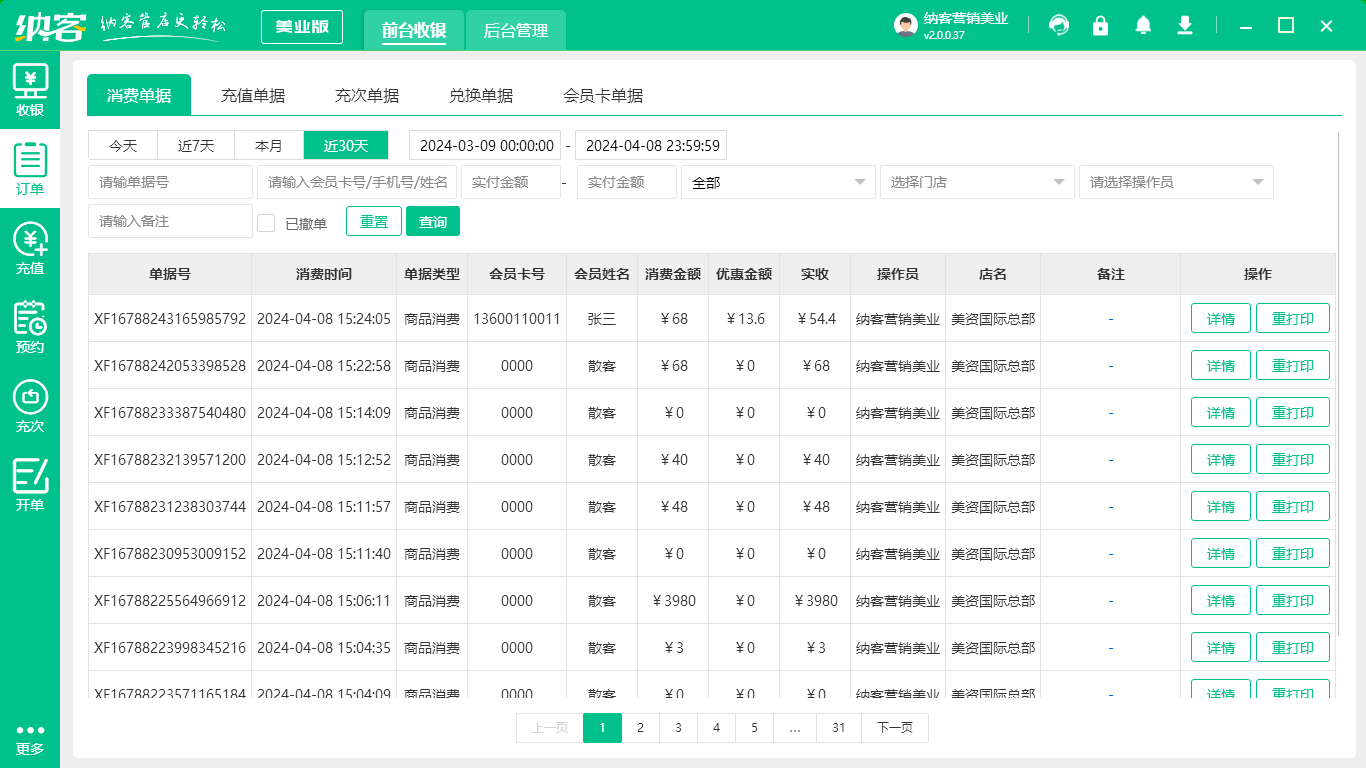Expand the 请选择操作员 operator dropdown
1366x768 pixels.
[1176, 182]
